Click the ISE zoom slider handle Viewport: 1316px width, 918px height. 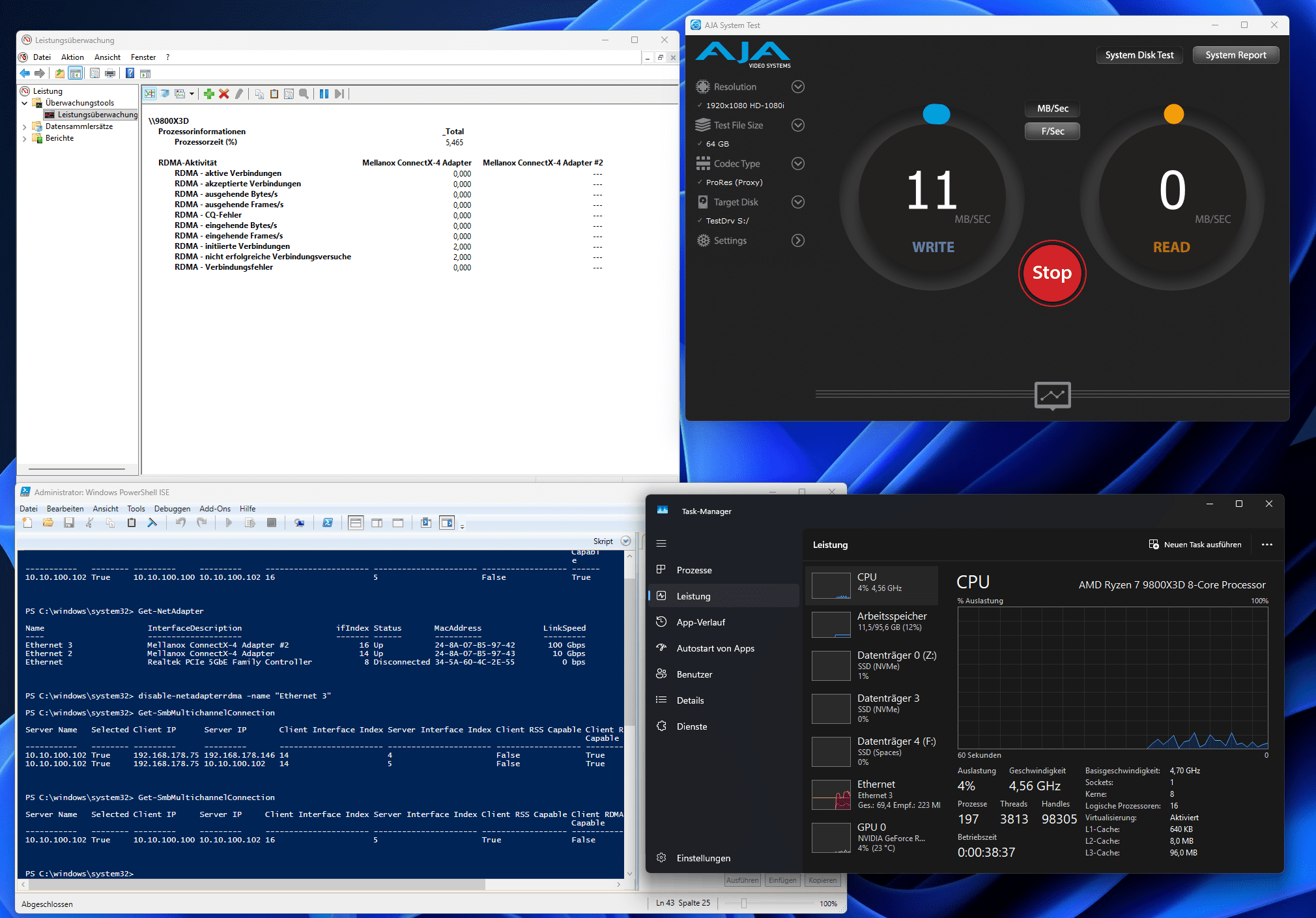(x=743, y=904)
